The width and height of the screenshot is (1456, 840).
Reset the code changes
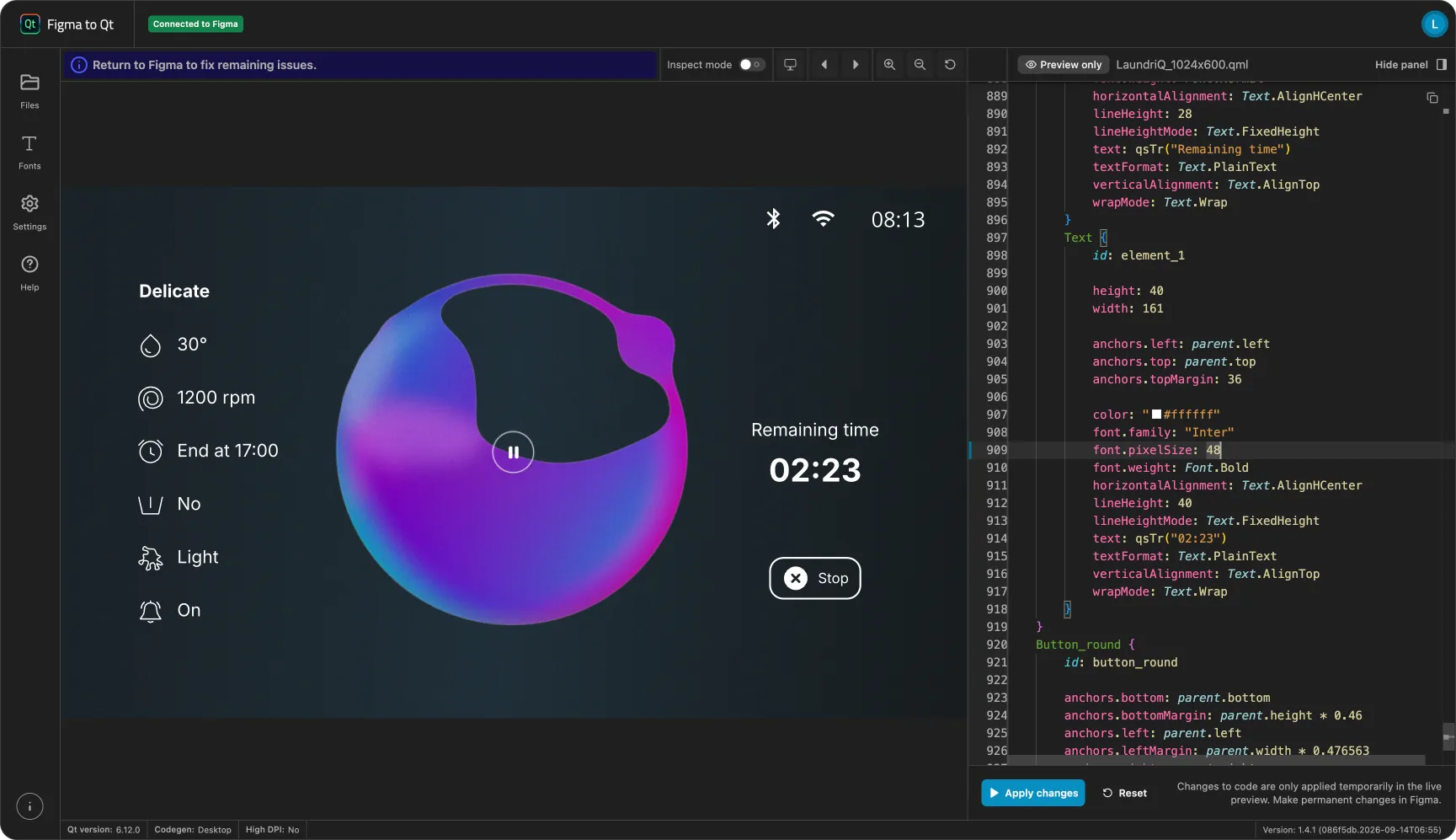1124,793
